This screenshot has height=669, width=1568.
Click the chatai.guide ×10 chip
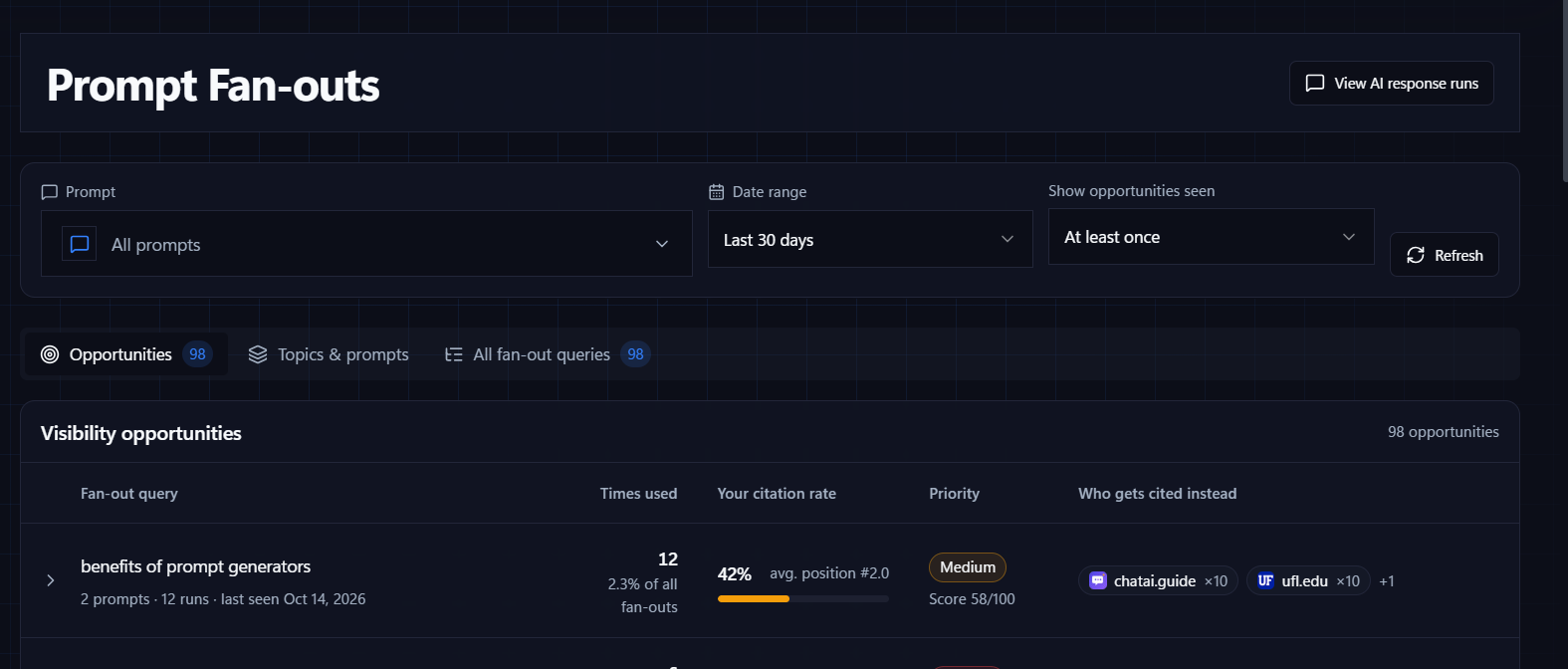[1158, 581]
